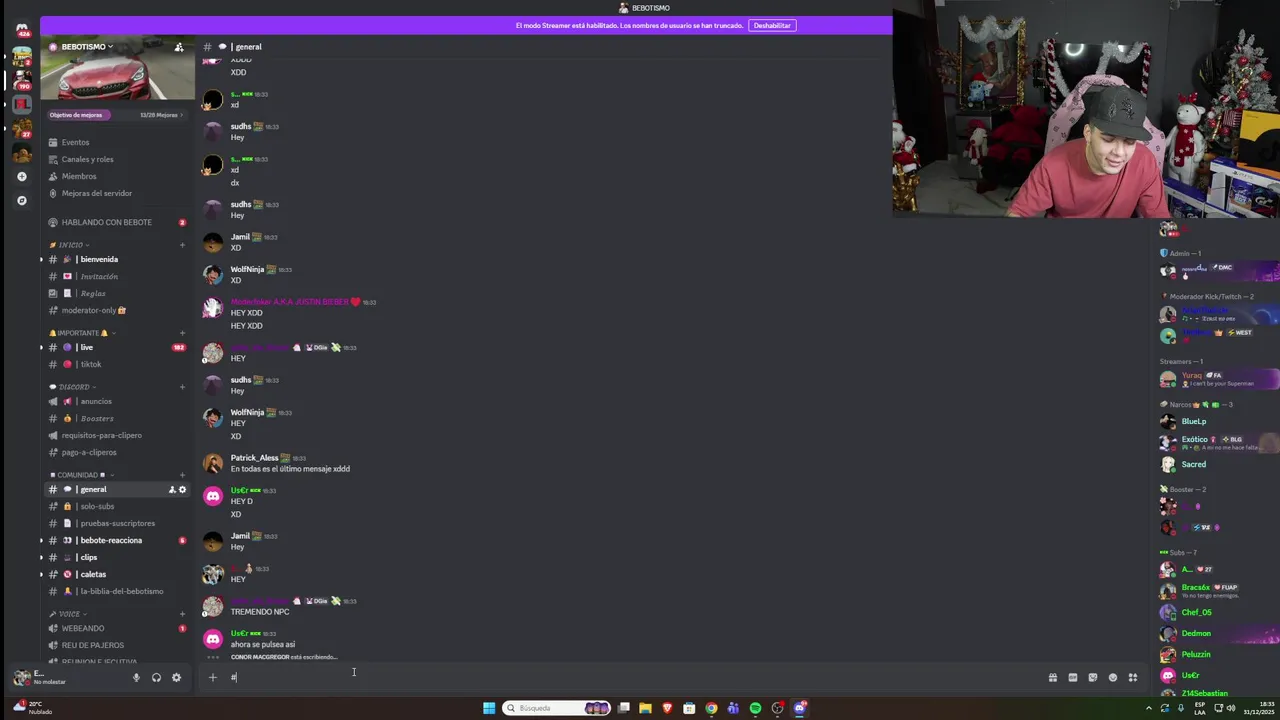This screenshot has height=720, width=1280.
Task: Toggle headphones deafen in user panel
Action: pos(156,677)
